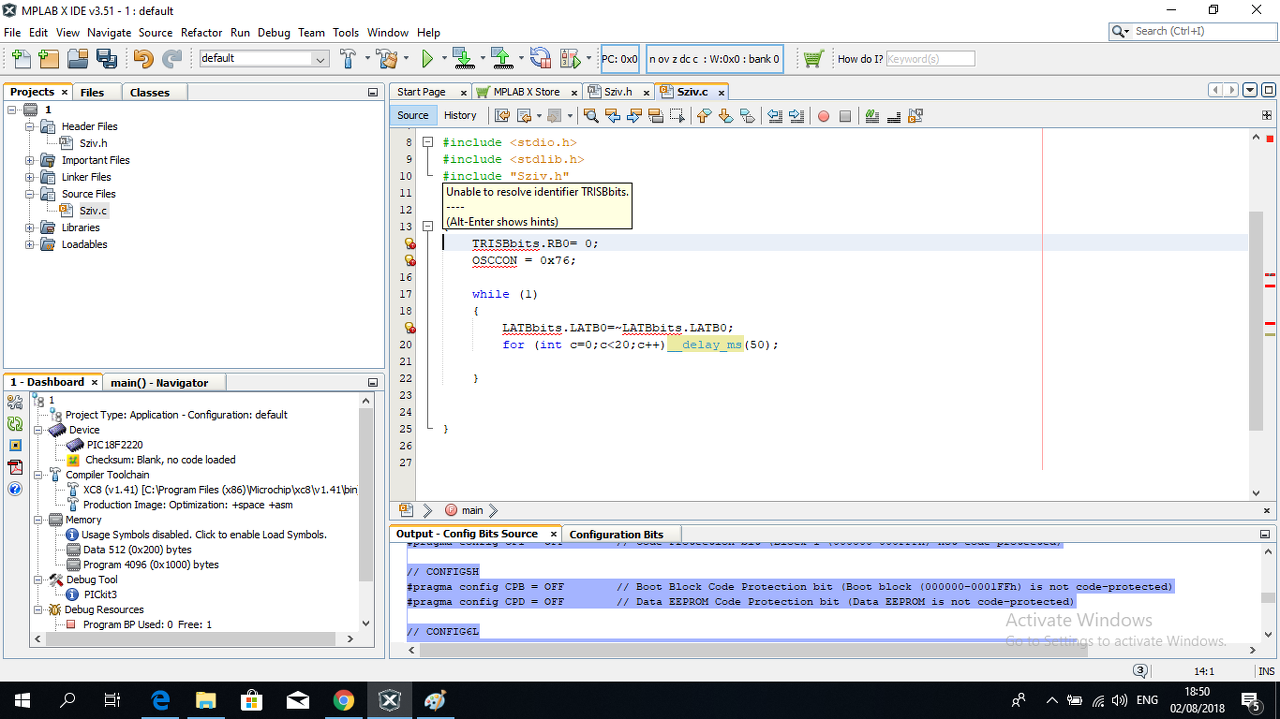
Task: Open the Refactor menu
Action: pos(201,32)
